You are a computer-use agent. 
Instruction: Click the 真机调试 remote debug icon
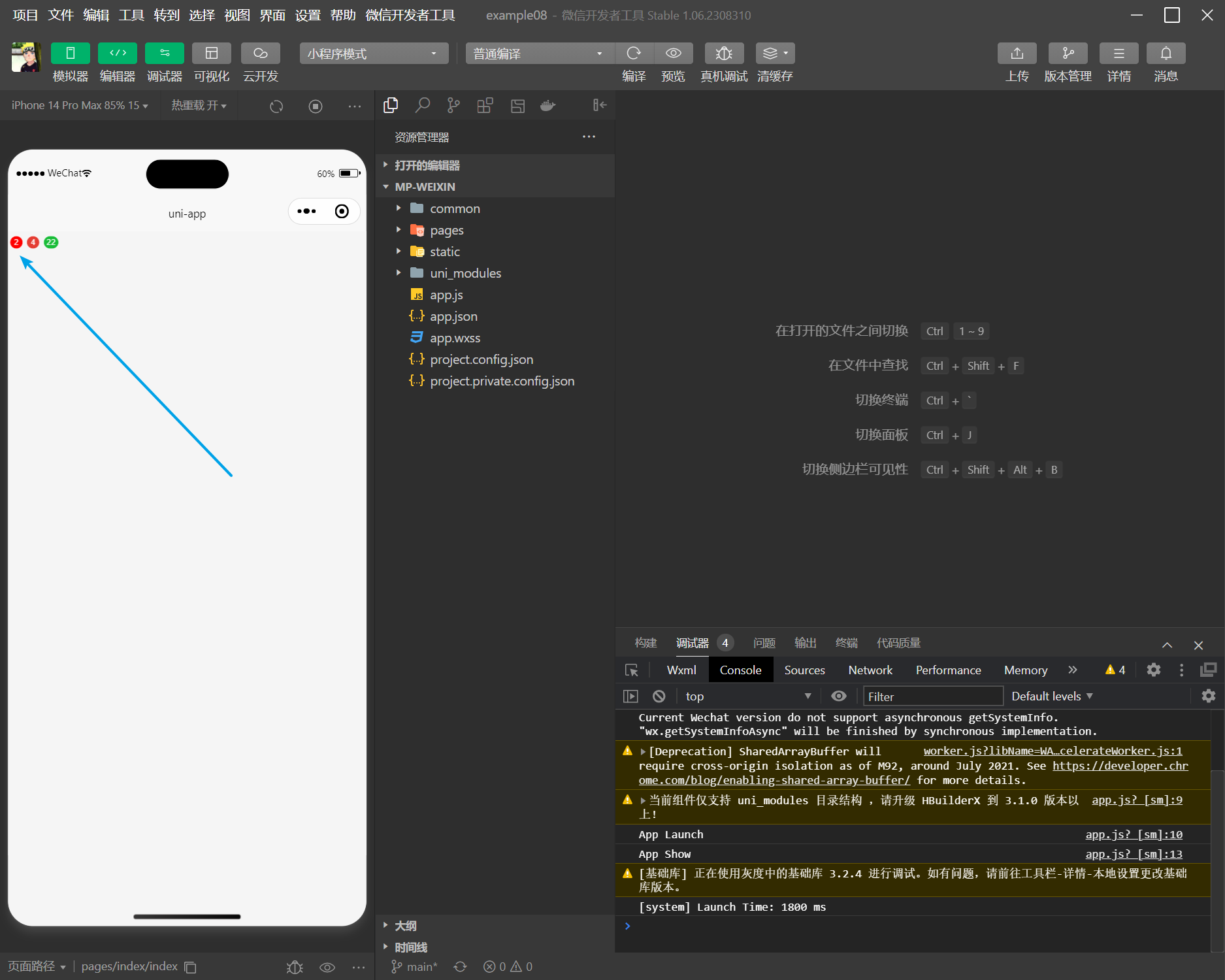click(x=724, y=53)
